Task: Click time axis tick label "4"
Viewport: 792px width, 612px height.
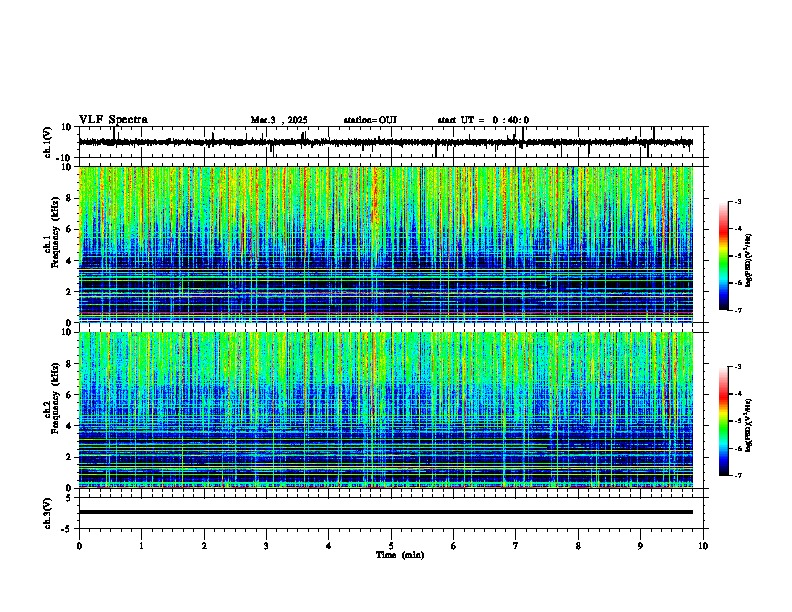Action: pos(329,546)
